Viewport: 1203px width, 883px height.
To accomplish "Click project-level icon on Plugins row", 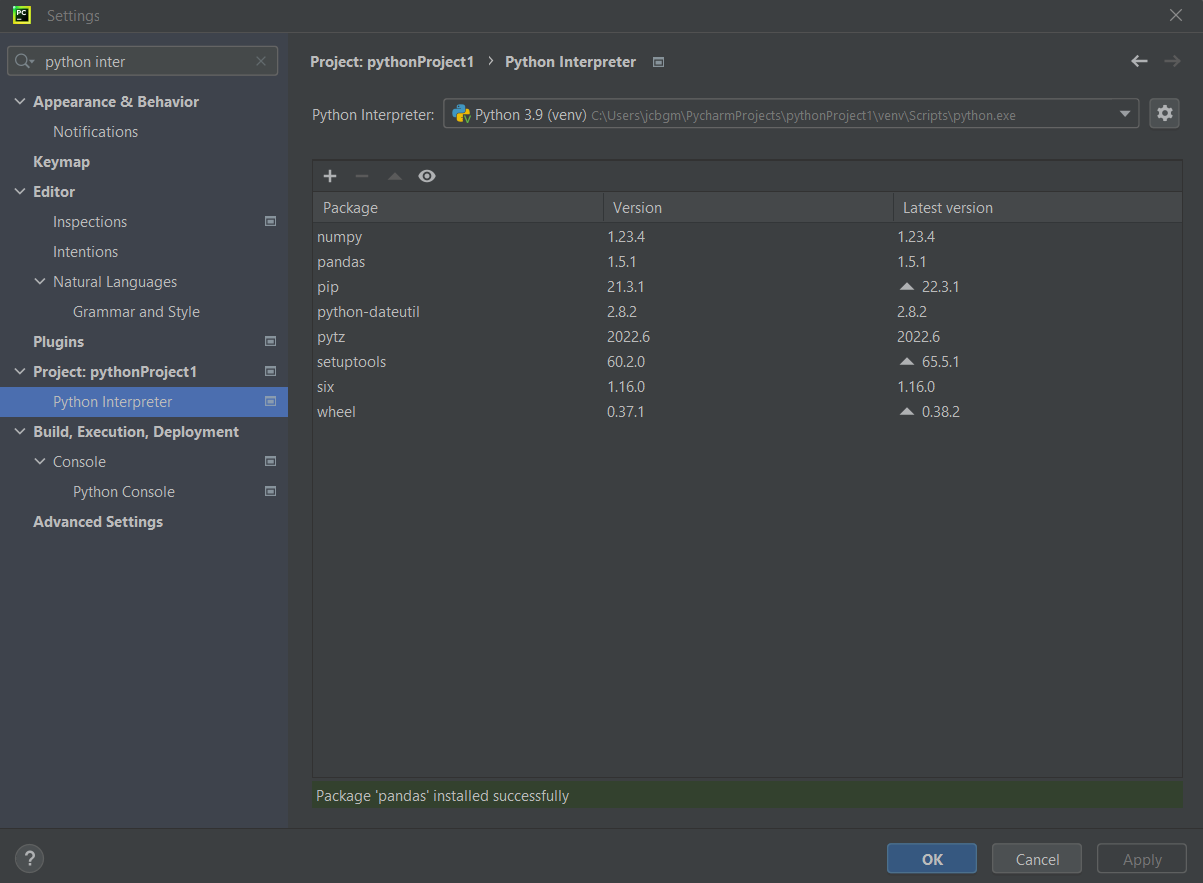I will [x=270, y=341].
